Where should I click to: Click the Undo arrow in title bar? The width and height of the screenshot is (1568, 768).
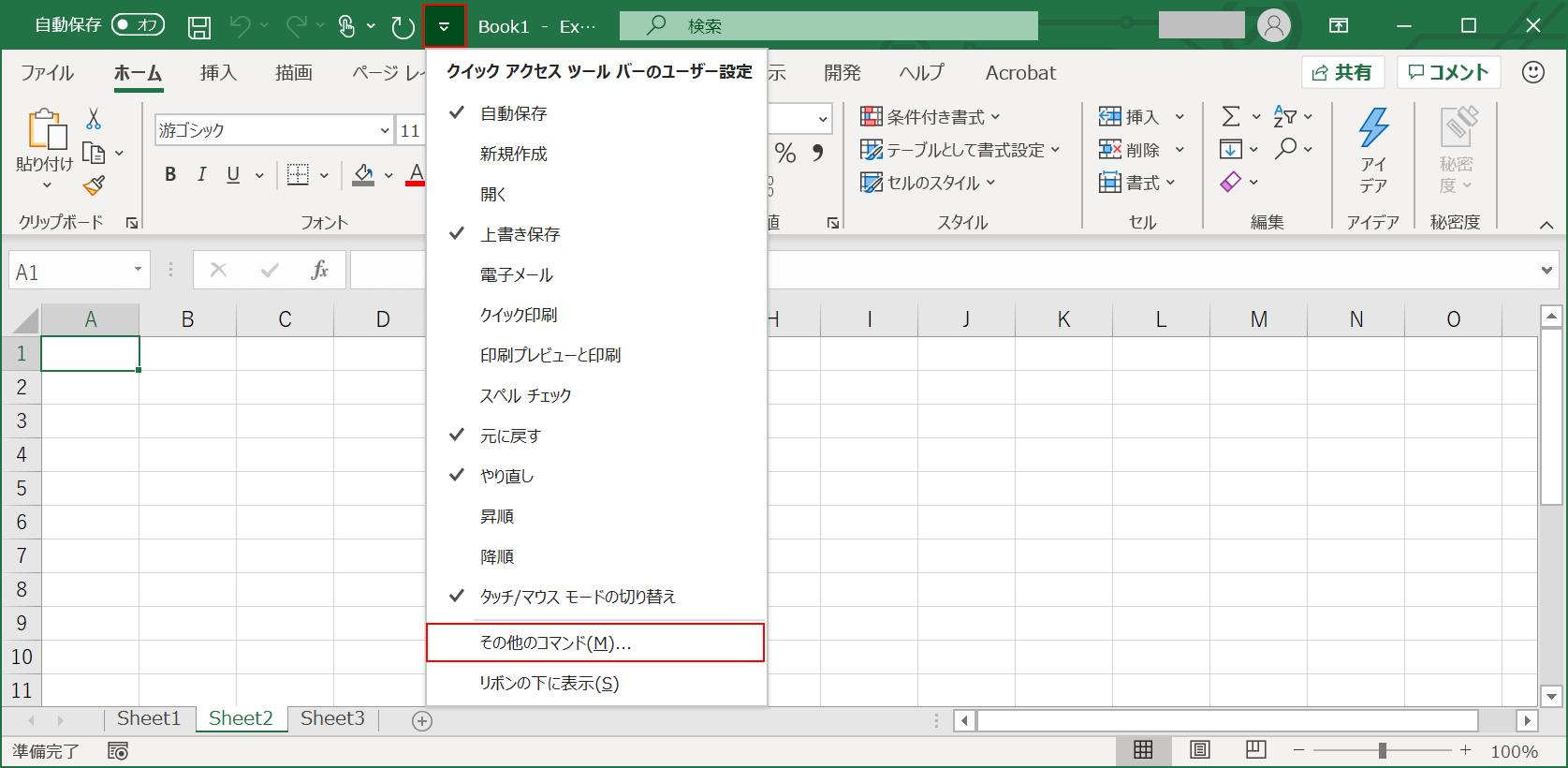click(241, 26)
